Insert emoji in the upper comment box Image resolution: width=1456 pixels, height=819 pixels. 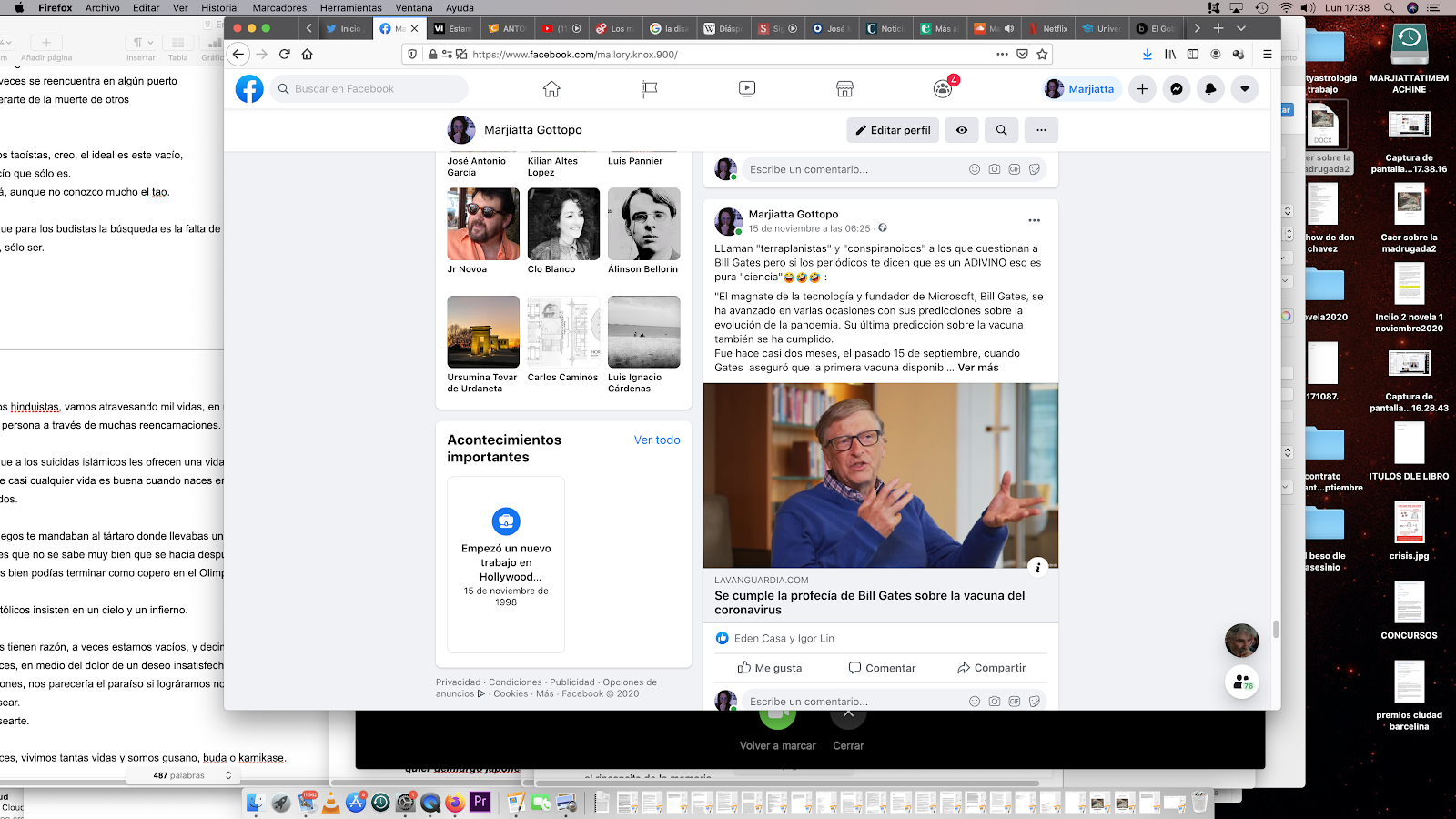point(975,169)
